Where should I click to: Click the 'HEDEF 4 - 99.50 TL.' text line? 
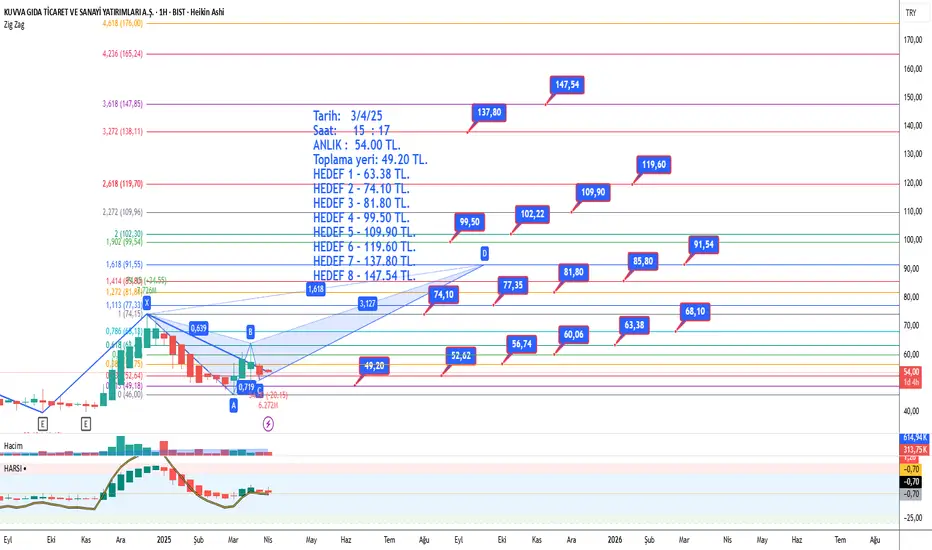tap(361, 218)
